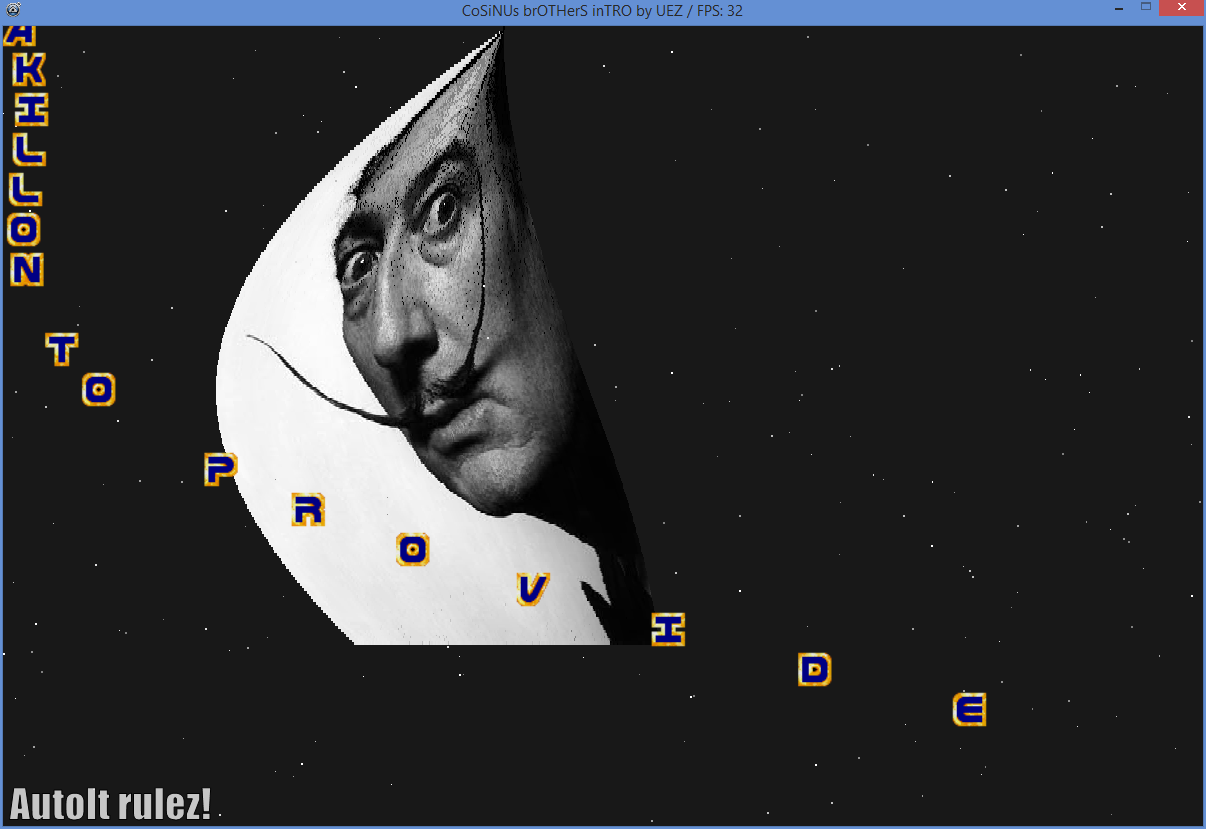Click the letter K in the vertical text
This screenshot has width=1206, height=829.
[x=28, y=70]
